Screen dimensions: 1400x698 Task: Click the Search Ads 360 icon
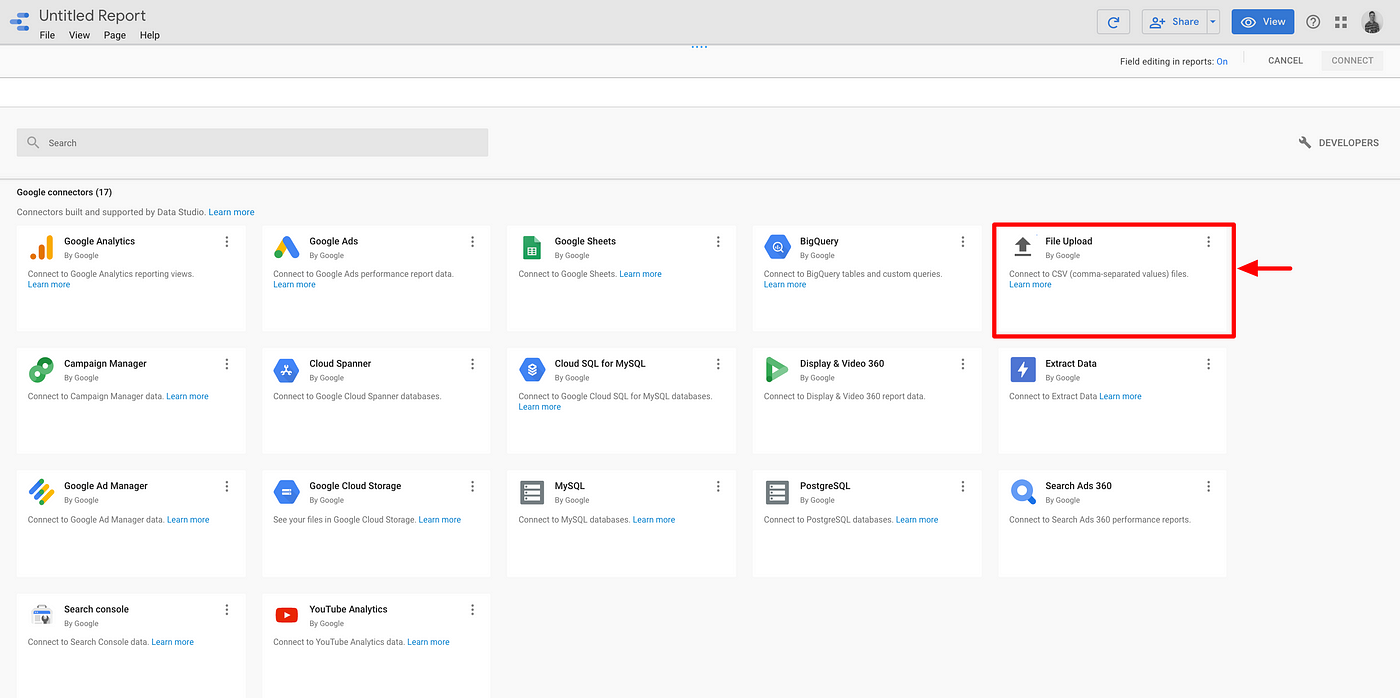[1023, 492]
